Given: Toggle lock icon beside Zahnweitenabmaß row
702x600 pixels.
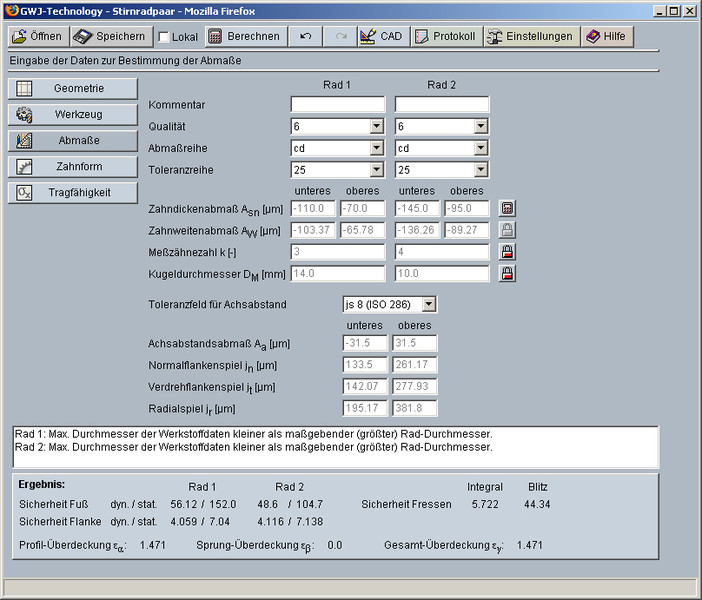Looking at the screenshot, I should (x=507, y=230).
